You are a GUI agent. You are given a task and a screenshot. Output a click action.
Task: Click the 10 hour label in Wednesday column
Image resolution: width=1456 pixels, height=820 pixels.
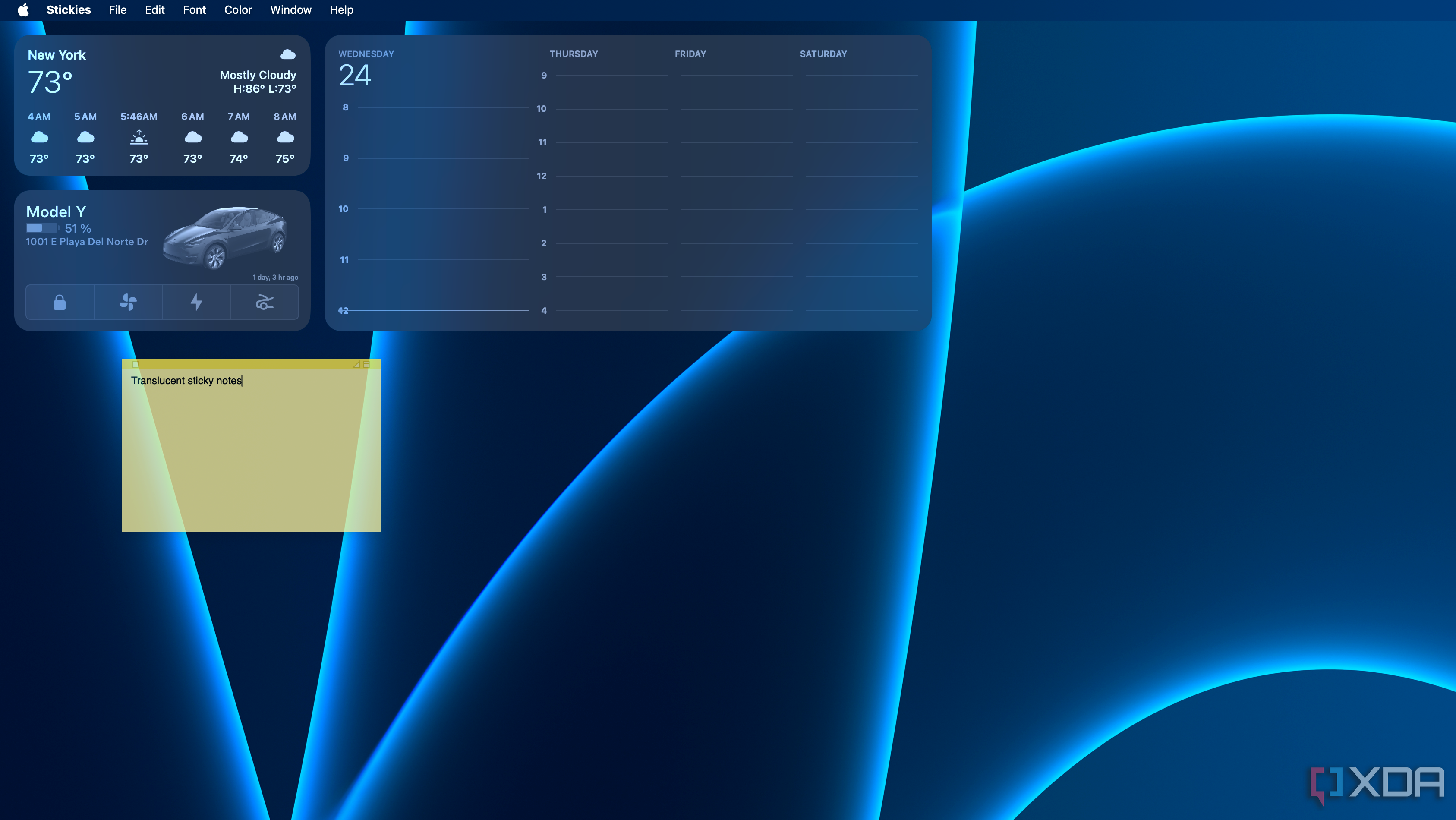pos(343,209)
